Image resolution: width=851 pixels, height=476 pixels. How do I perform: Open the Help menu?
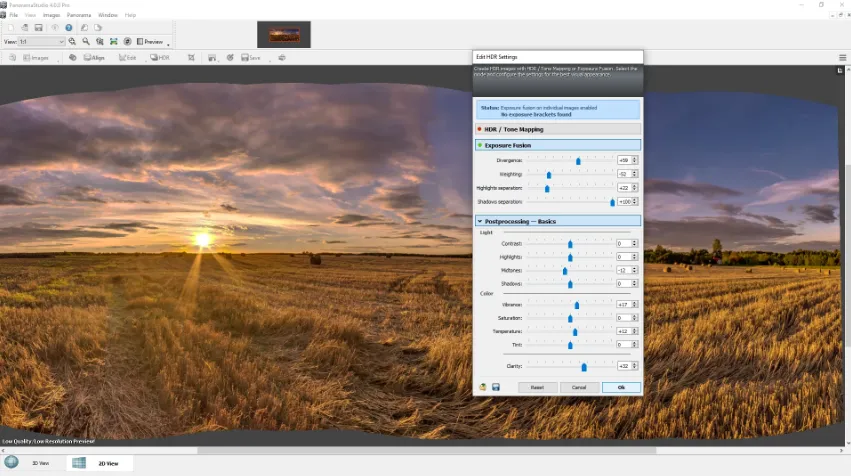[130, 15]
